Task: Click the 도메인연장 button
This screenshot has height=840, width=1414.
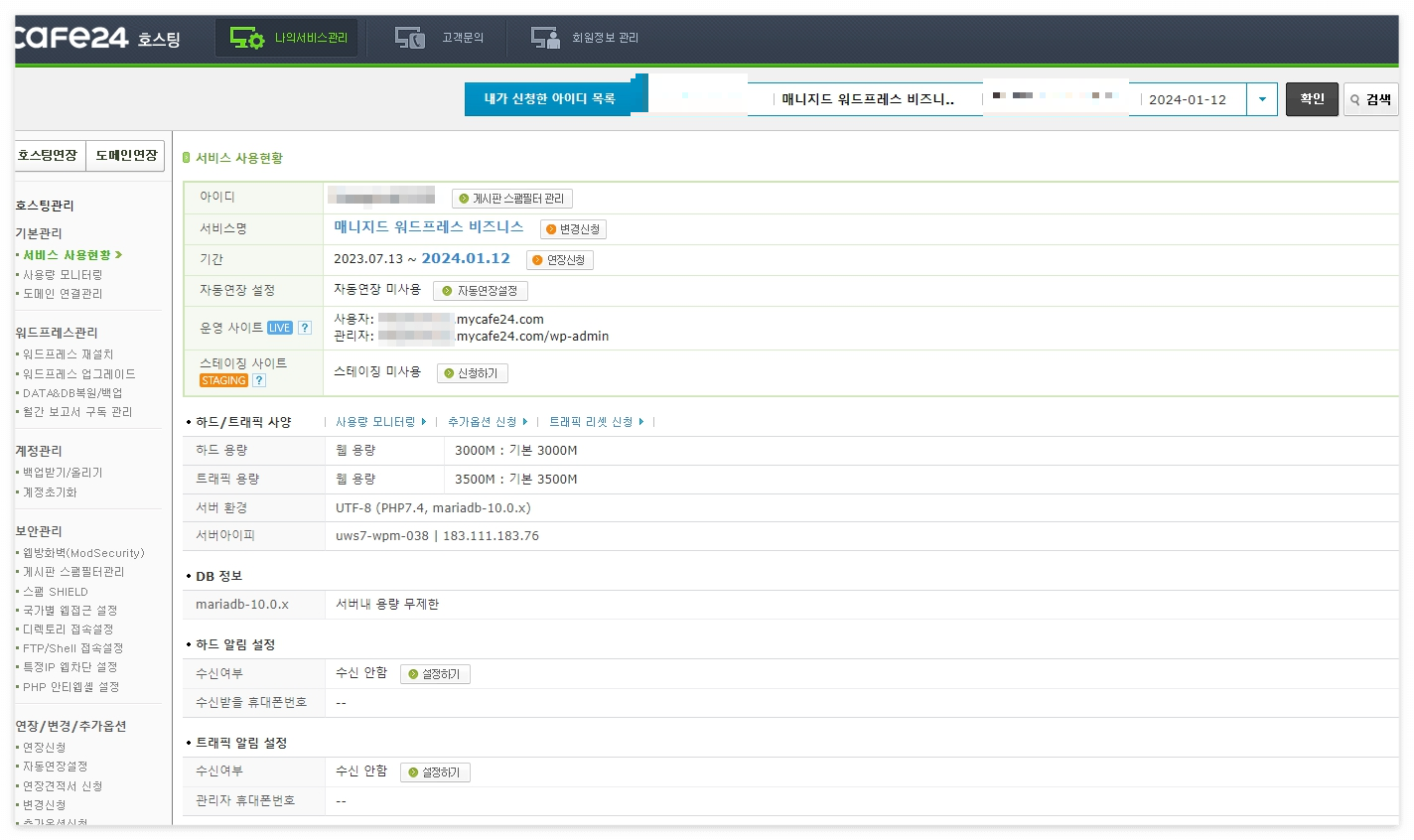Action: point(126,156)
